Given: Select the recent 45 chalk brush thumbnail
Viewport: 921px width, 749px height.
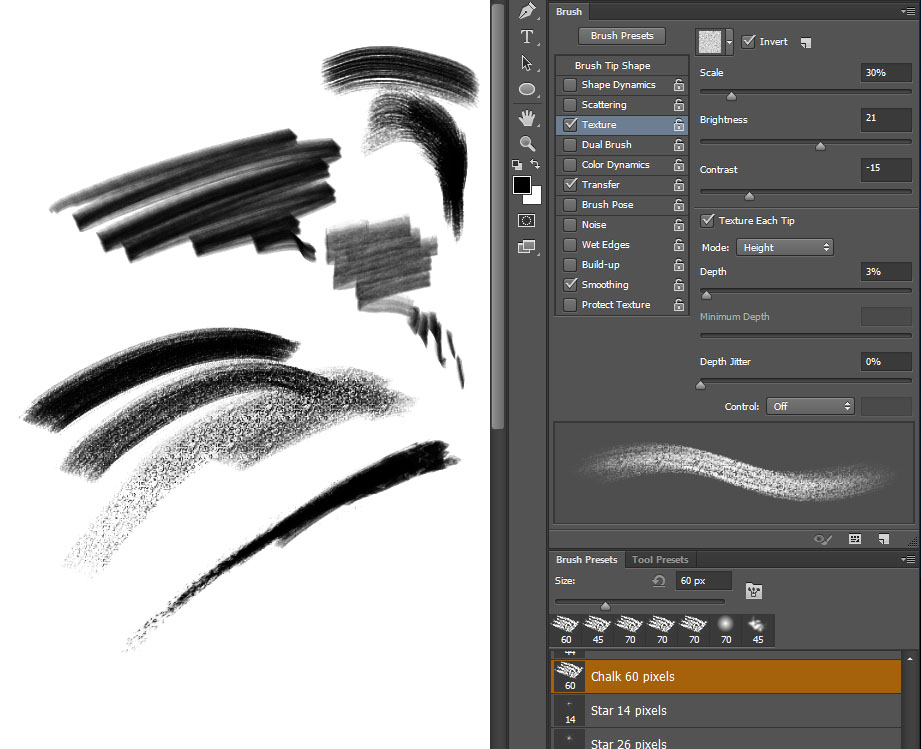Looking at the screenshot, I should pyautogui.click(x=598, y=630).
